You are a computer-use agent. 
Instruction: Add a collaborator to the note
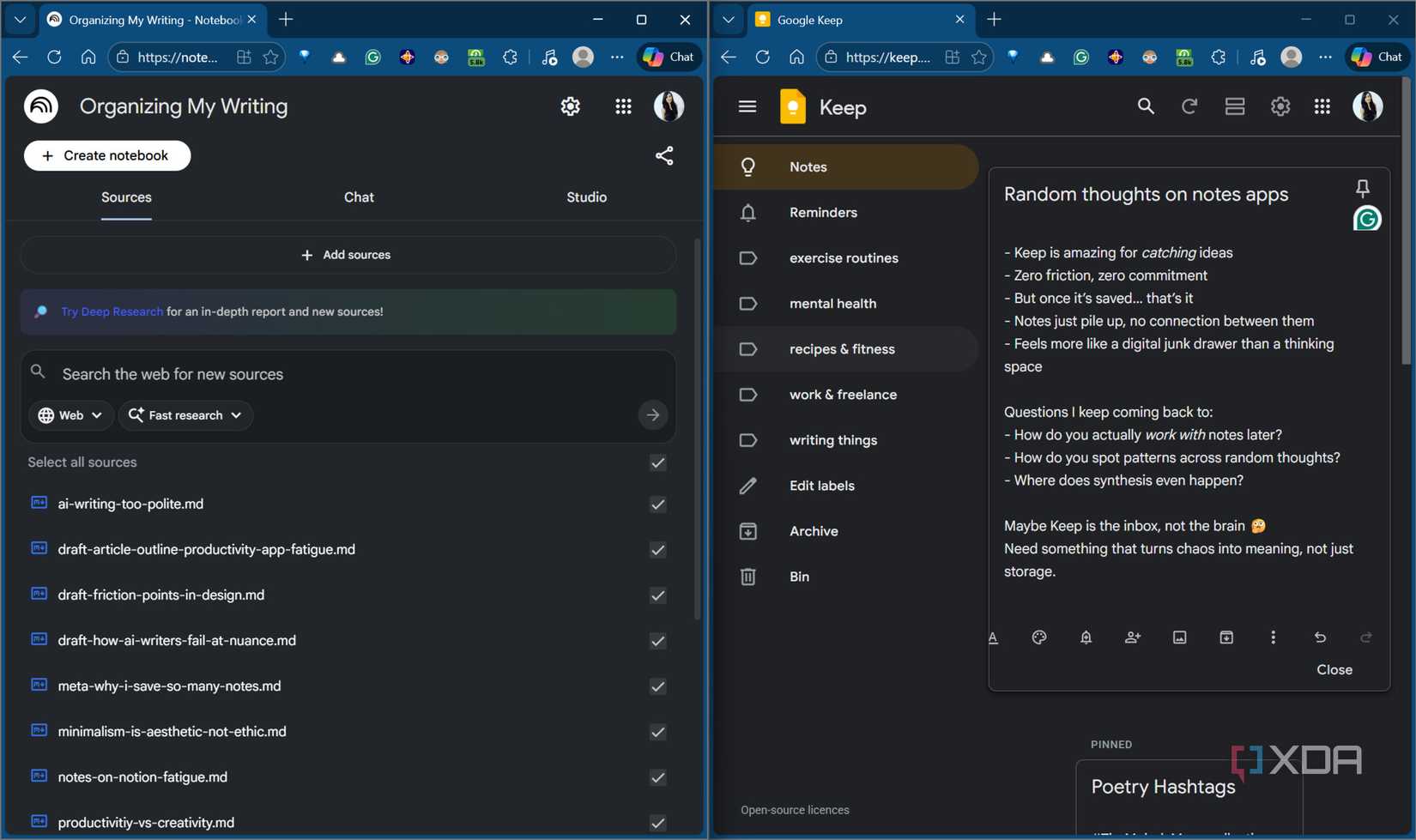1133,638
